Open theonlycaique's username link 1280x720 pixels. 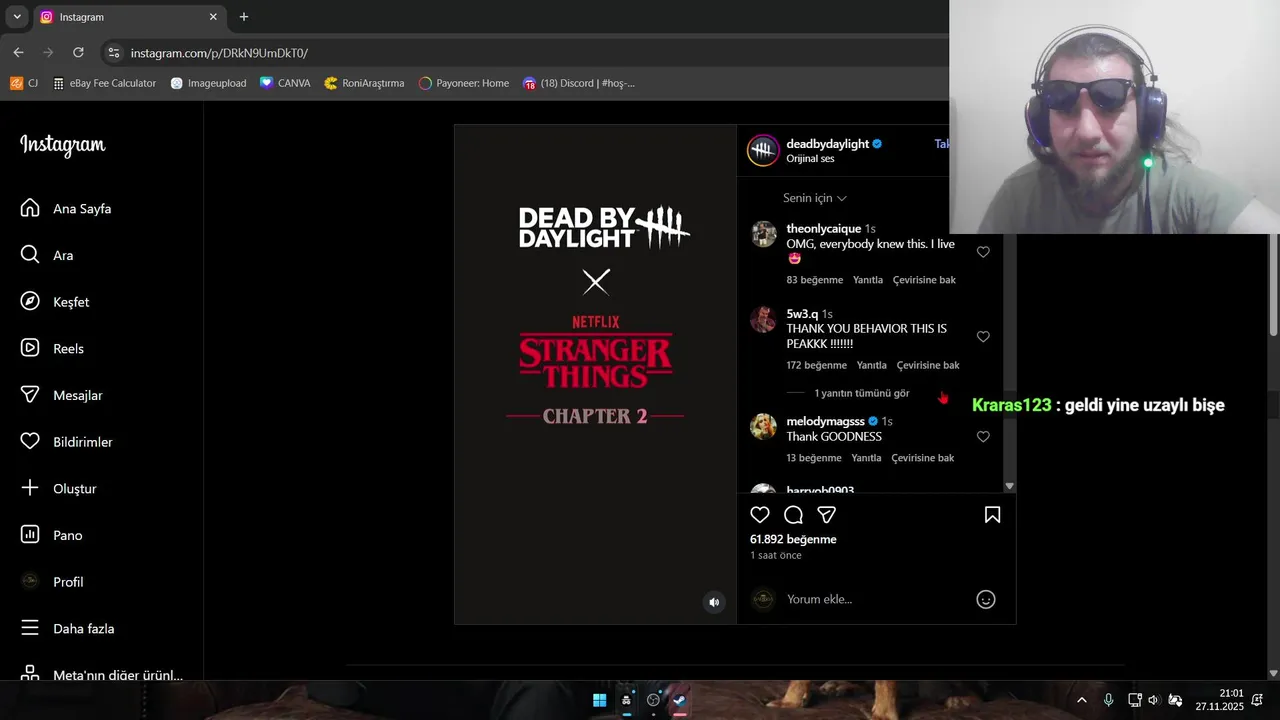point(823,229)
